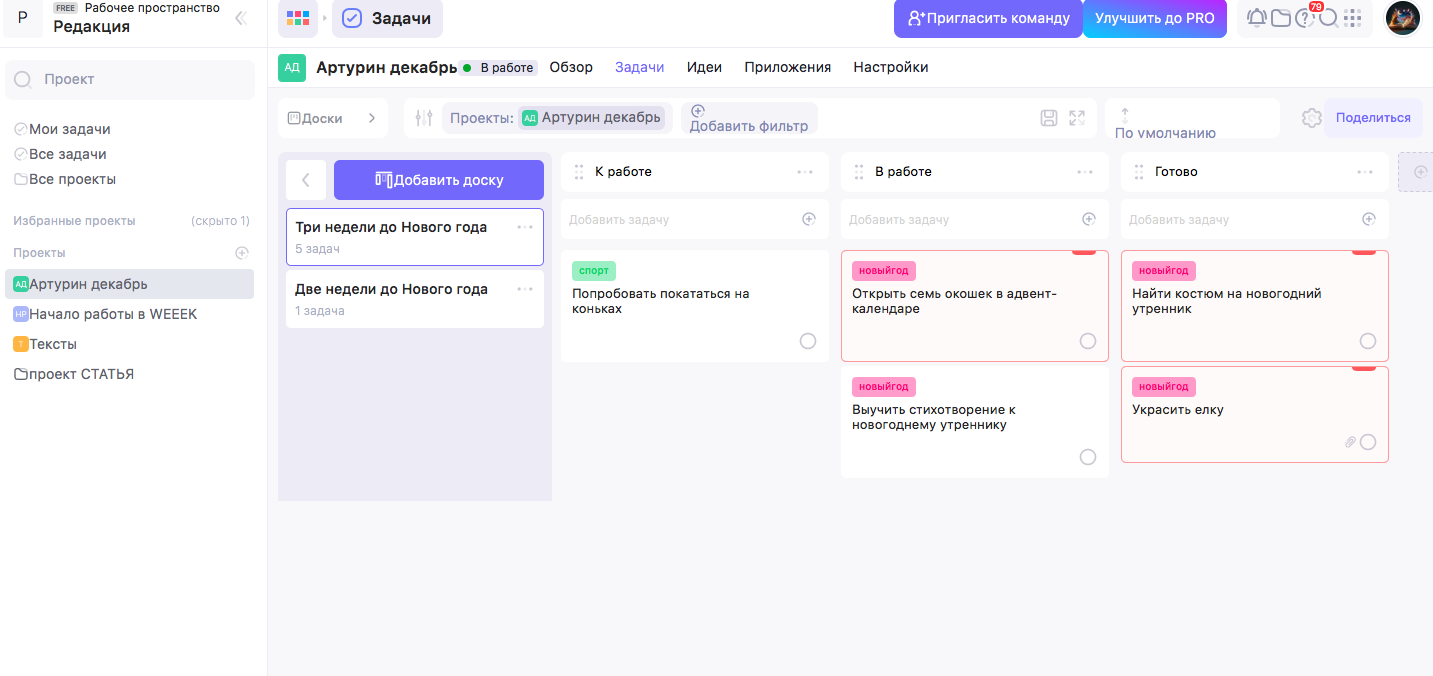Click the help question mark icon

[x=1304, y=18]
